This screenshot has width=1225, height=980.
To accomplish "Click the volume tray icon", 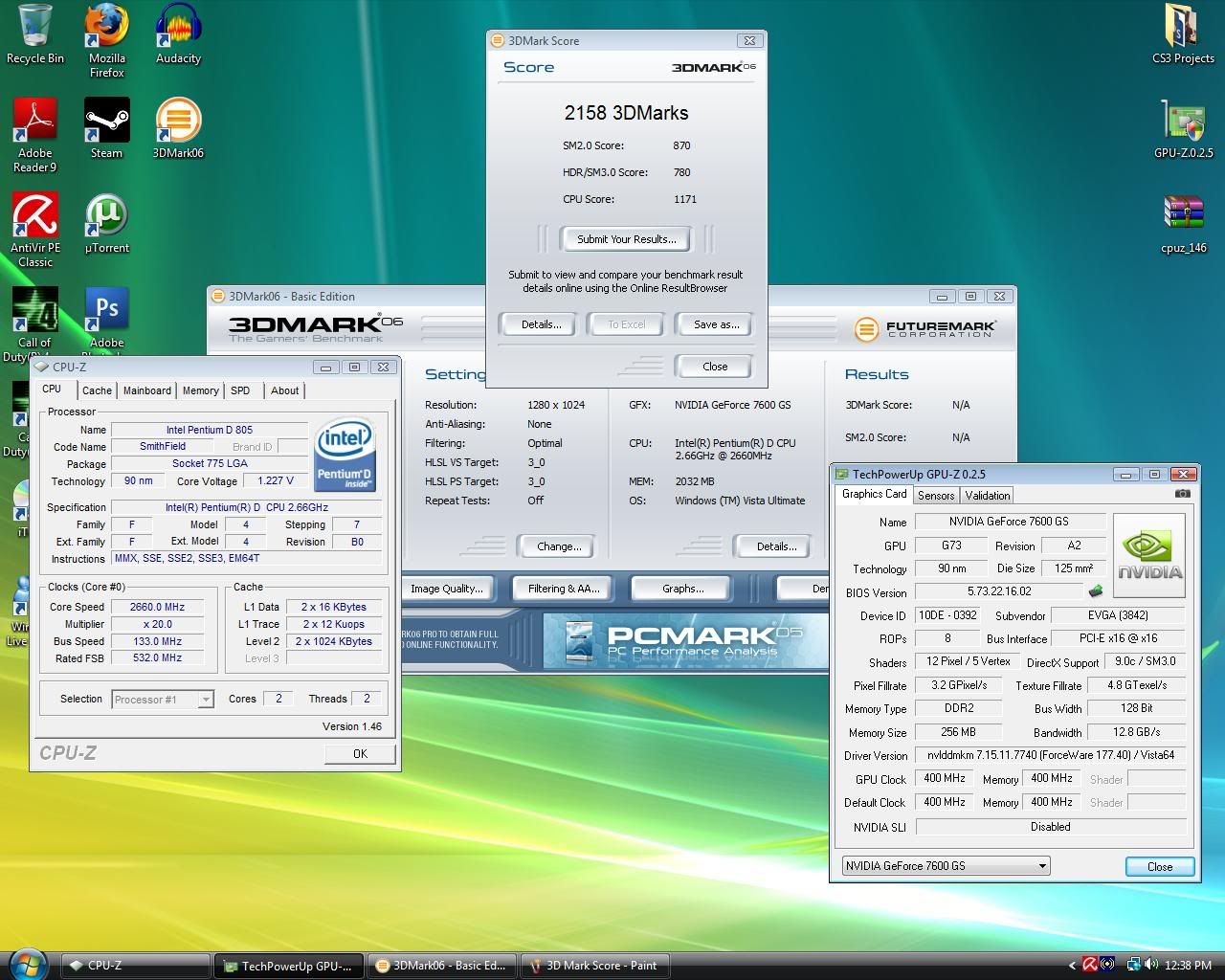I will pyautogui.click(x=1151, y=965).
